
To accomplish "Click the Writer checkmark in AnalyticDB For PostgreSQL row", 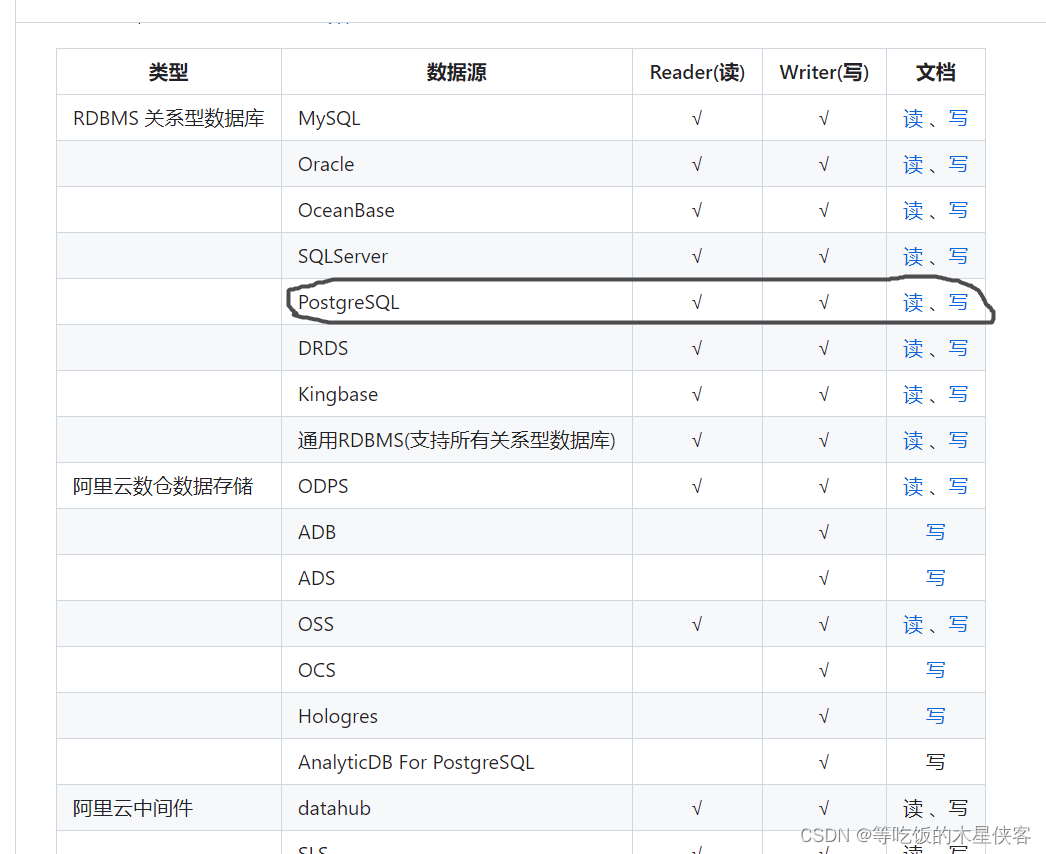I will [824, 763].
